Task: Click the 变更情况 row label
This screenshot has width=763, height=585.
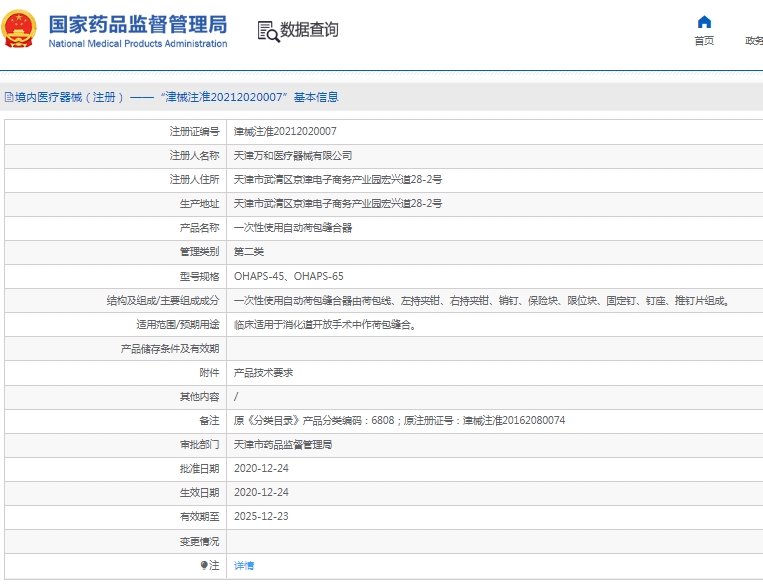Action: [x=200, y=541]
